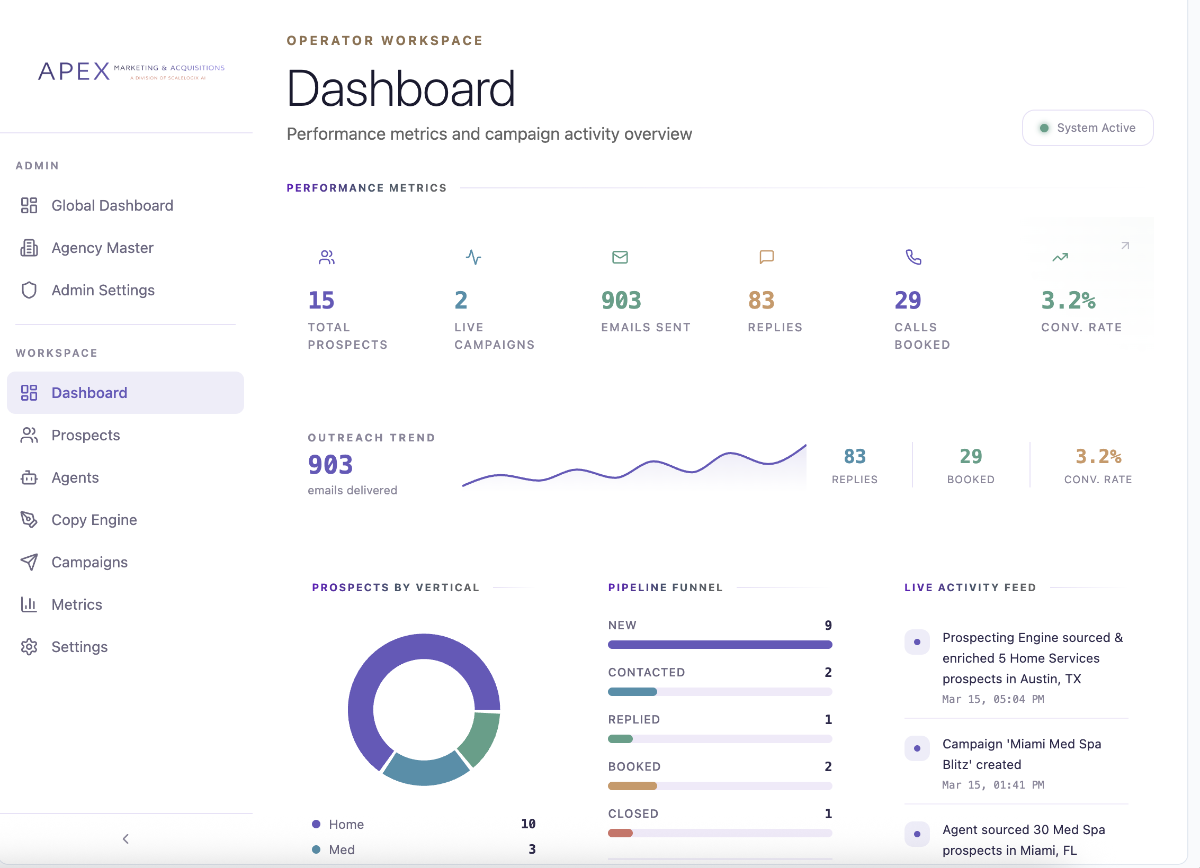Expand the Conv. Rate card via its arrow
1200x868 pixels.
(x=1124, y=245)
